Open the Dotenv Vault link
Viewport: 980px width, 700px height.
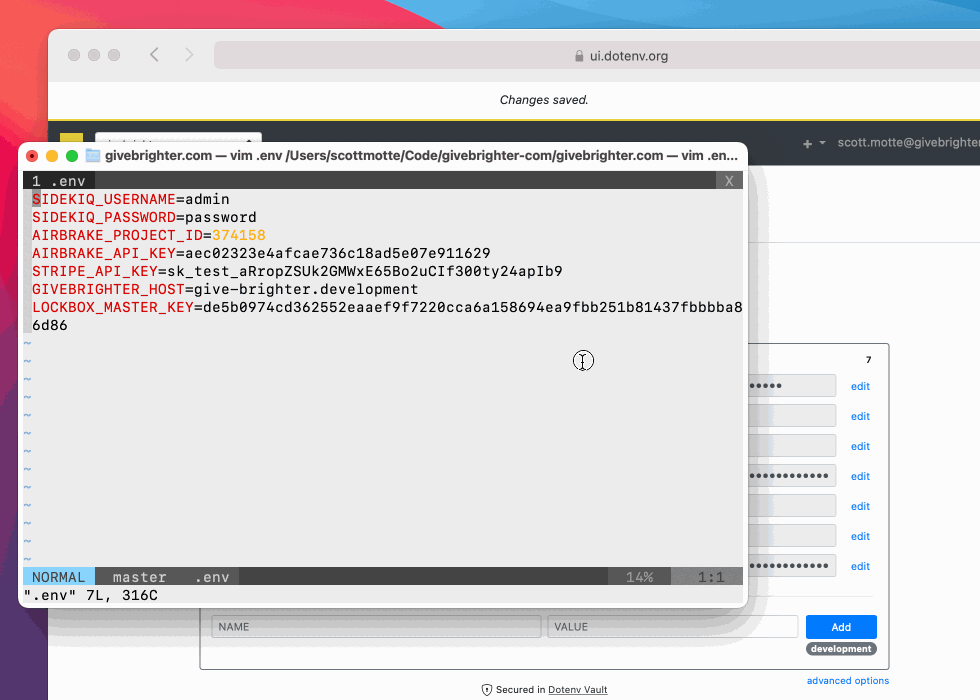point(578,690)
